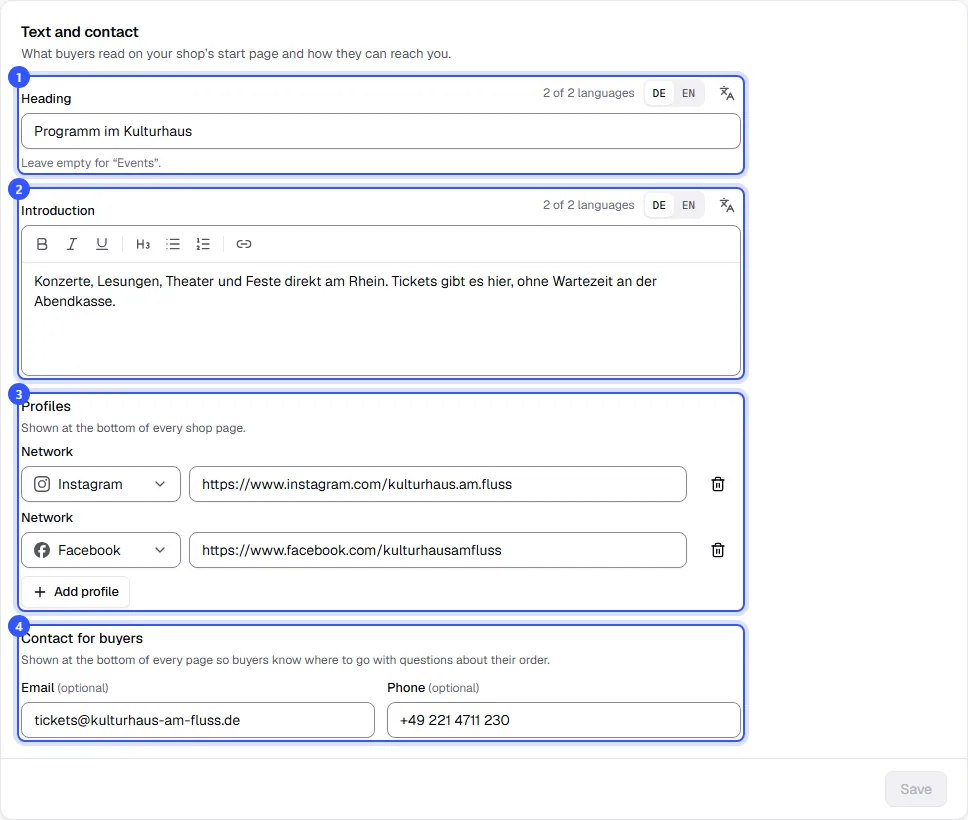Viewport: 968px width, 820px height.
Task: Apply bold formatting in Introduction editor
Action: coord(42,244)
